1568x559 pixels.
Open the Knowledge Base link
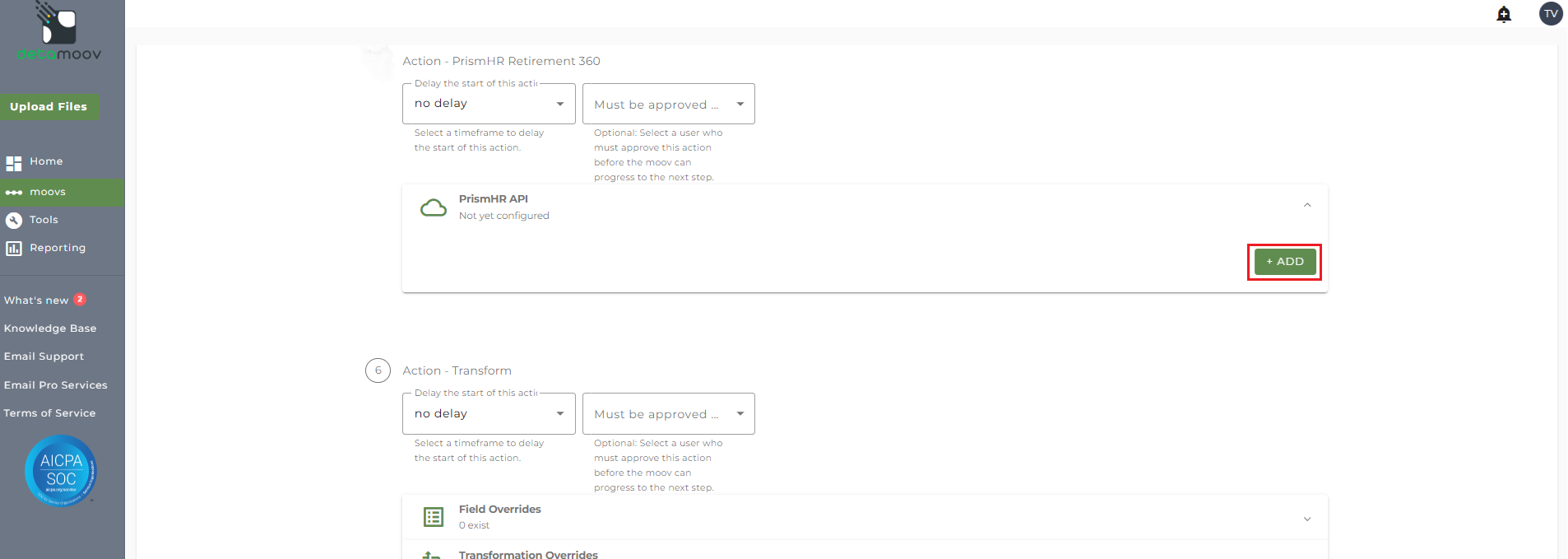point(50,328)
